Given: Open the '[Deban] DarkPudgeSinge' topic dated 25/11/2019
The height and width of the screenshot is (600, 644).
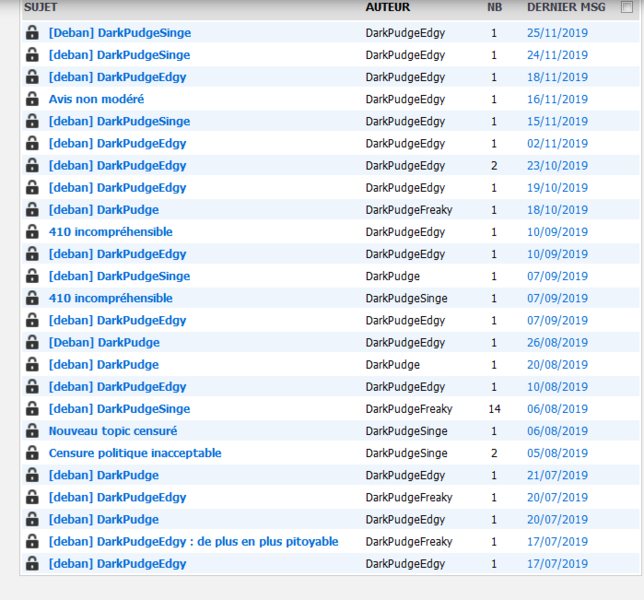Looking at the screenshot, I should (120, 33).
